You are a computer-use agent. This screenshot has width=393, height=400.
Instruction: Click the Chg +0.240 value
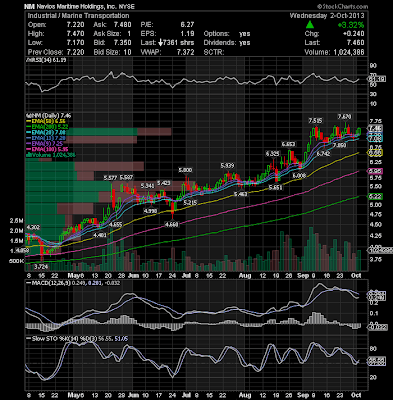[x=353, y=34]
